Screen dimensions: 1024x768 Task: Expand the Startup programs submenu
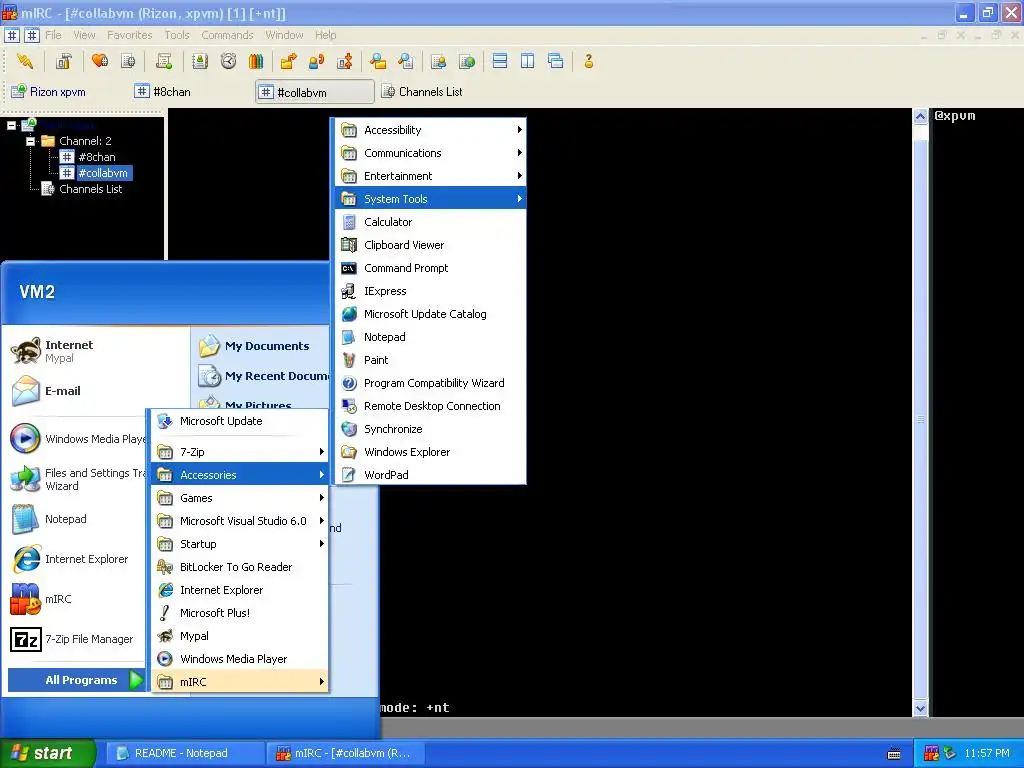pyautogui.click(x=240, y=544)
